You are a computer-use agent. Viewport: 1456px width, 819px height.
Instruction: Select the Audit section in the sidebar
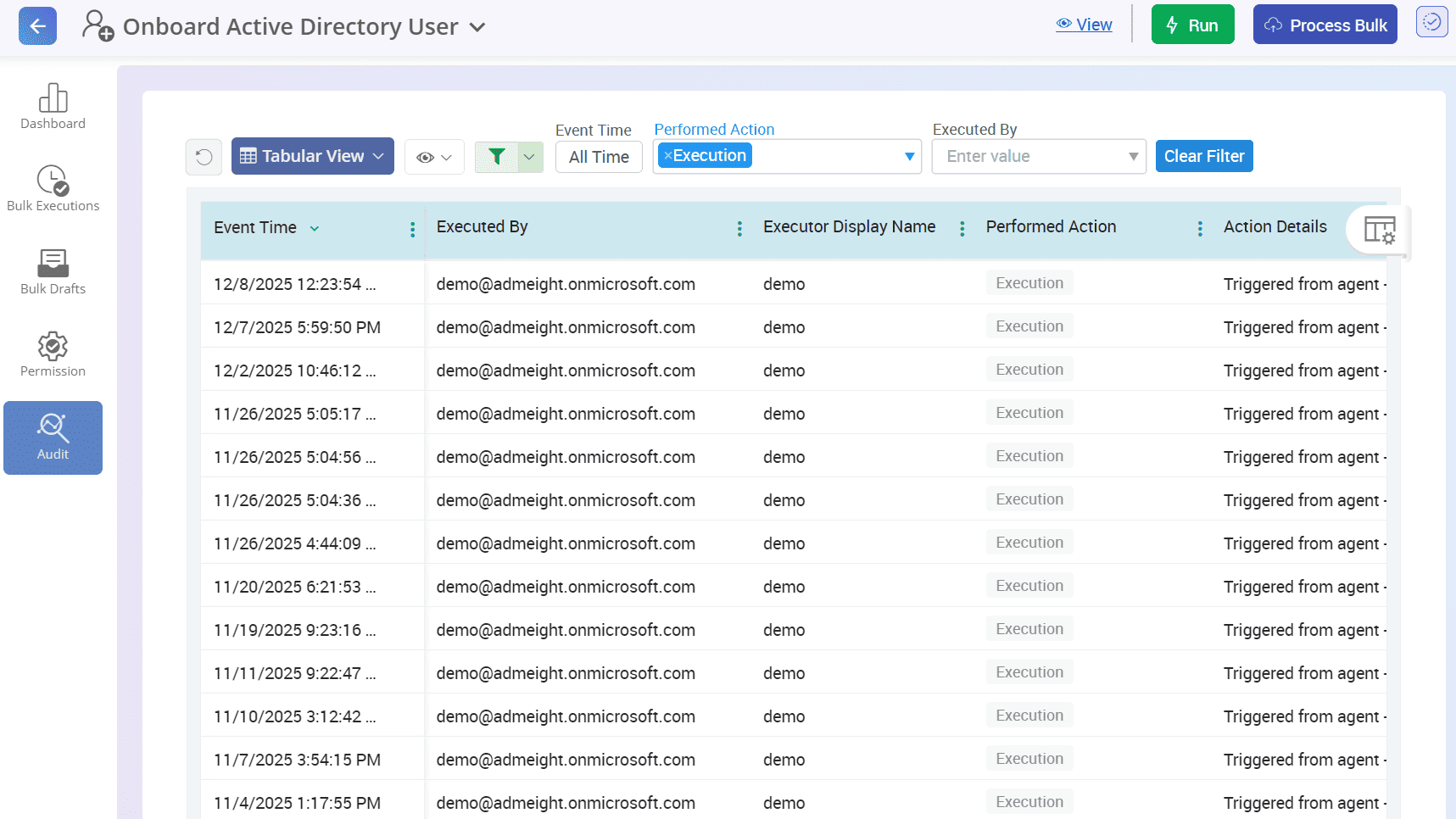[53, 437]
